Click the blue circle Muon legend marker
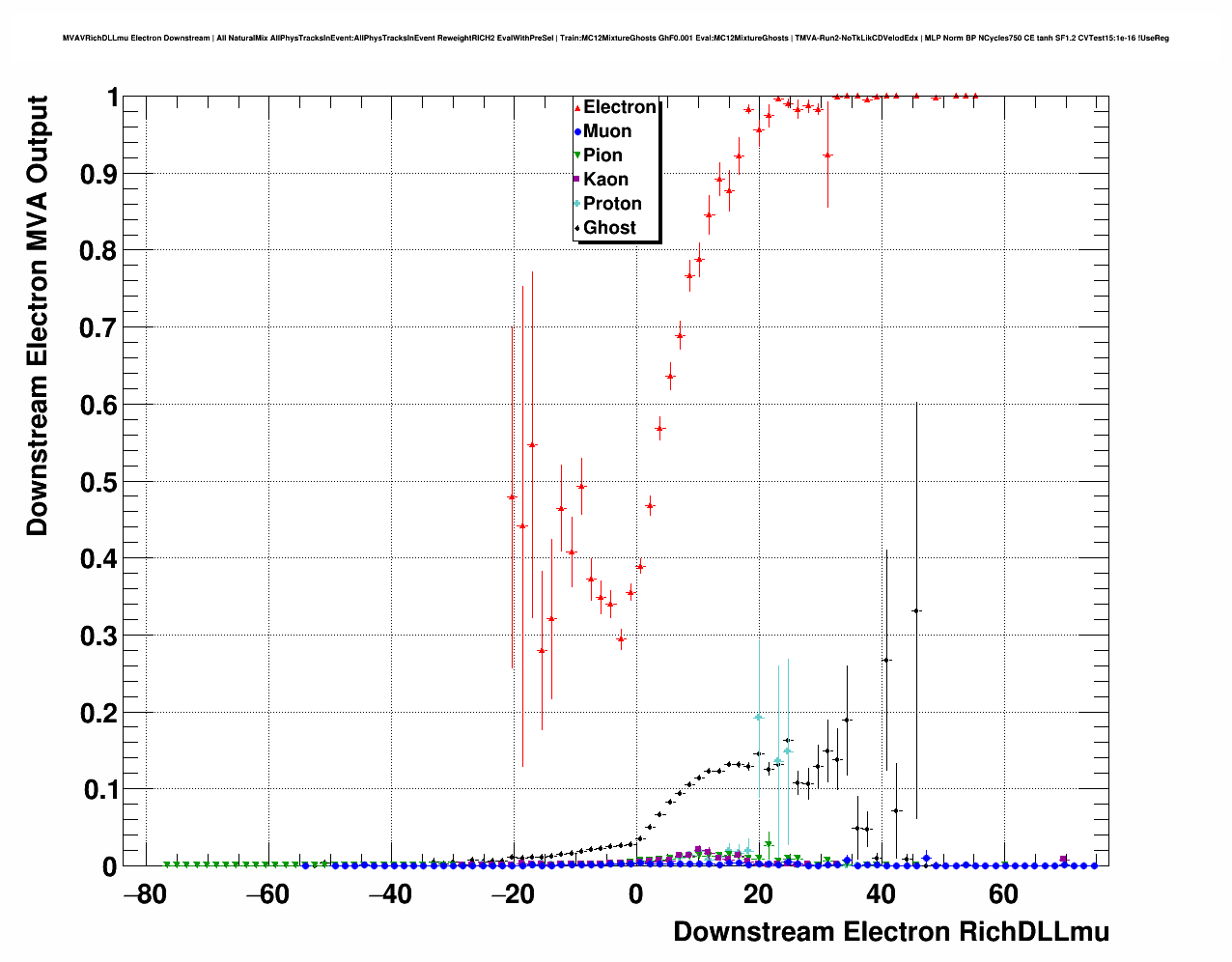The width and height of the screenshot is (1232, 962). pos(577,131)
